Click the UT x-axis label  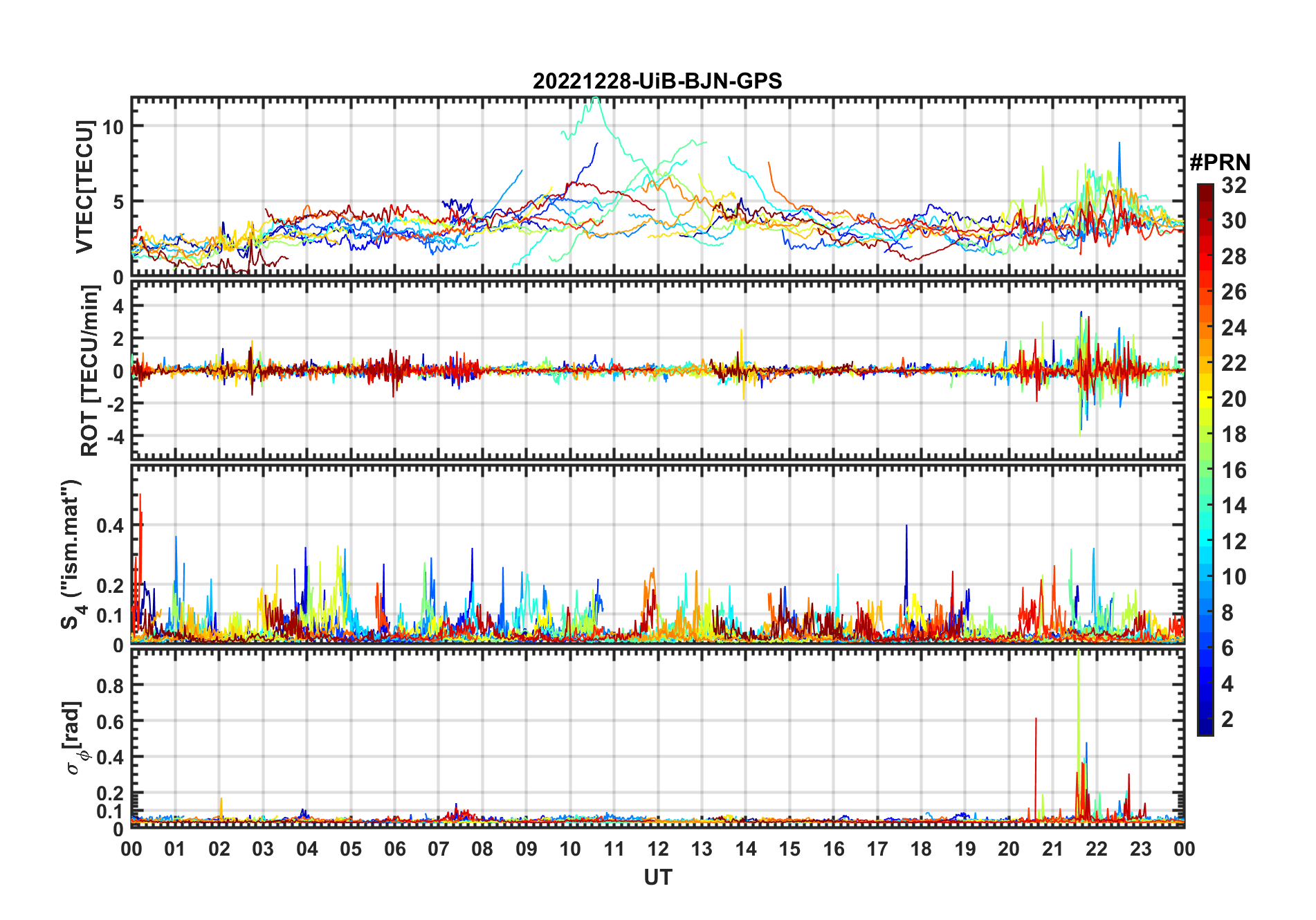[657, 877]
